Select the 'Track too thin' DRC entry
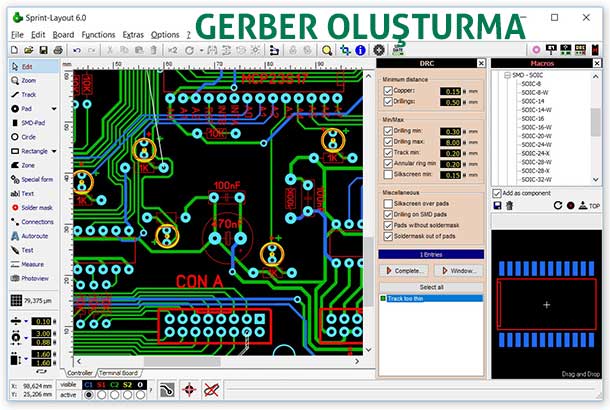Screen dimensions: 610x410 (x=431, y=298)
